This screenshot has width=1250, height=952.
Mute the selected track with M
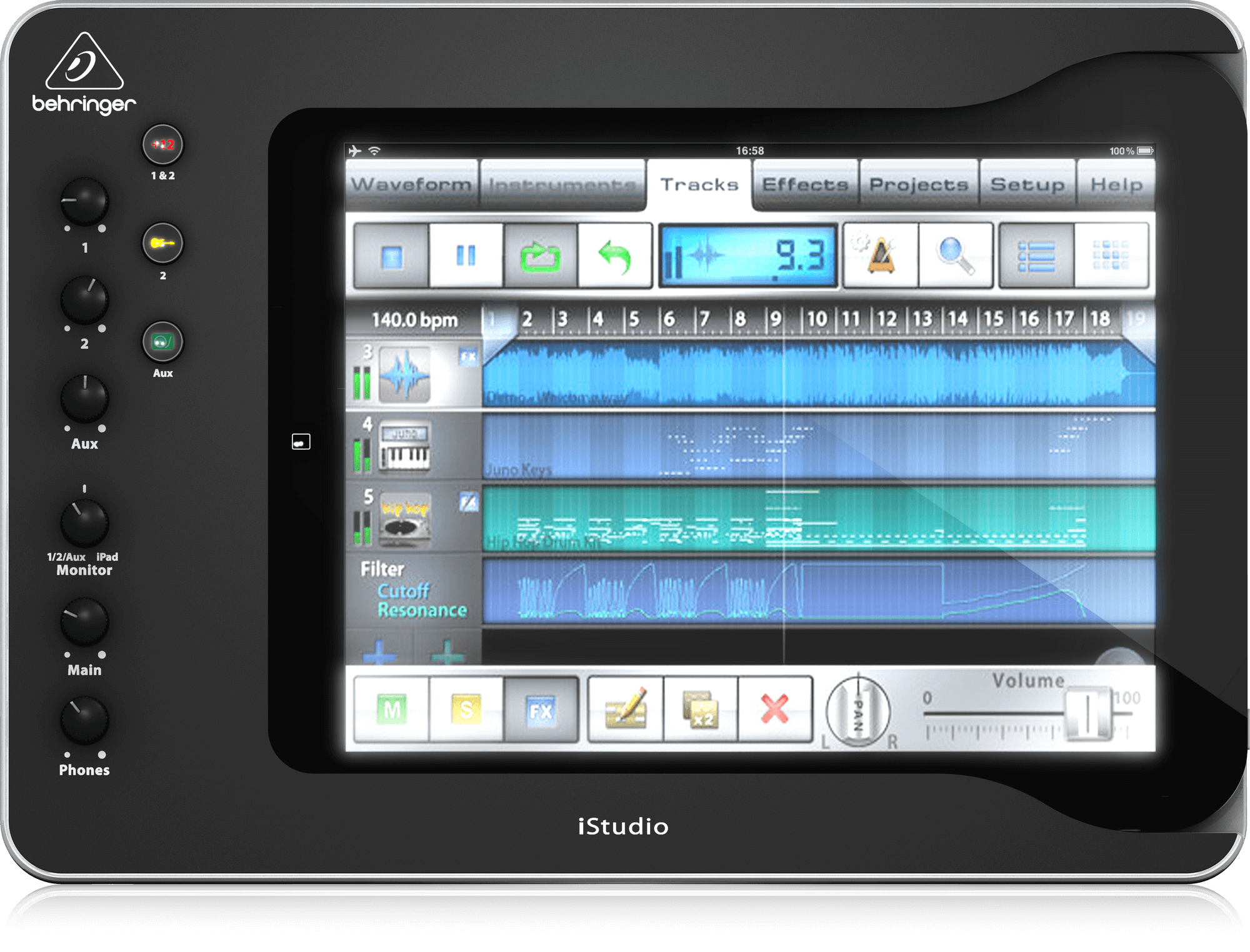coord(392,710)
